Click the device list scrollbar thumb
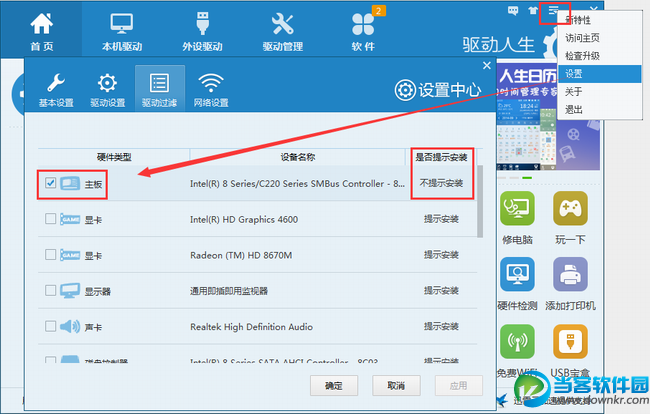Screen dimensions: 650x414 (x=480, y=201)
